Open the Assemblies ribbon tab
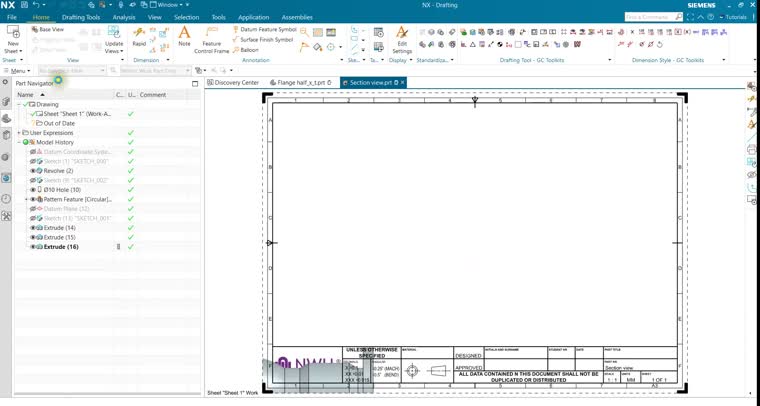 (297, 17)
